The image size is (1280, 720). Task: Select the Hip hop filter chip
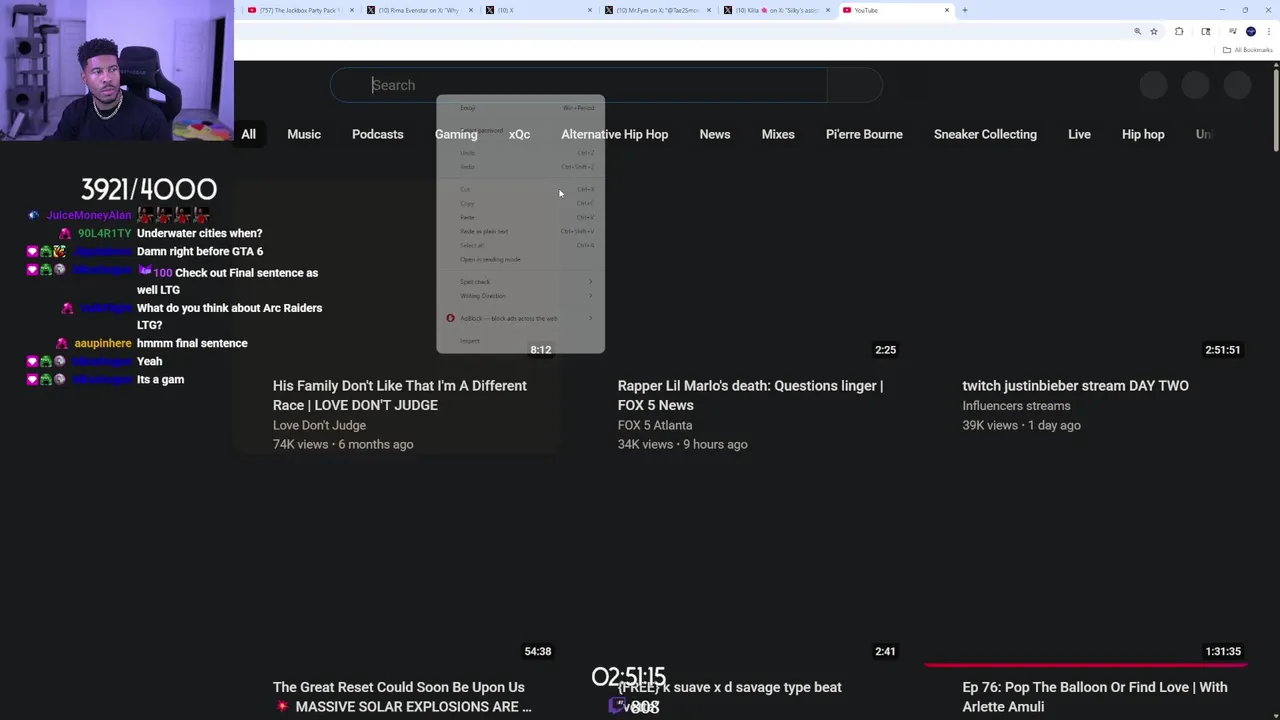click(1143, 134)
